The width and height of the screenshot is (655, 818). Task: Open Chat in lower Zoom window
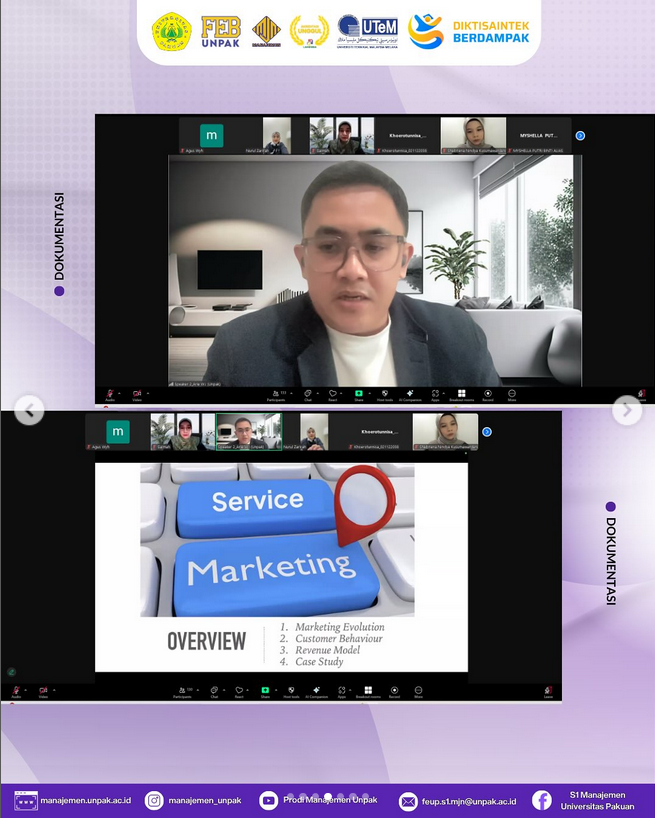214,692
